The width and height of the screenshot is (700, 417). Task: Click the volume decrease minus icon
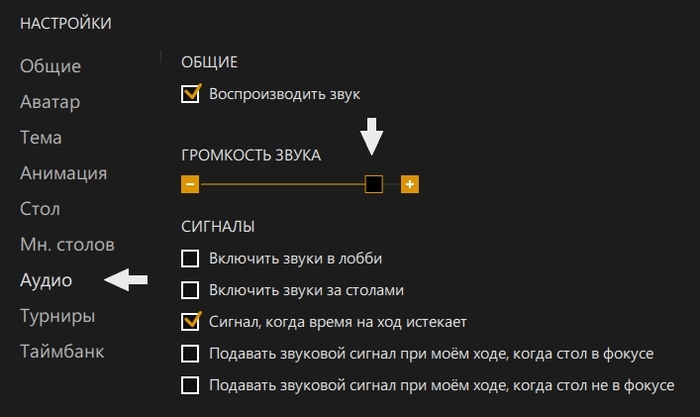190,184
